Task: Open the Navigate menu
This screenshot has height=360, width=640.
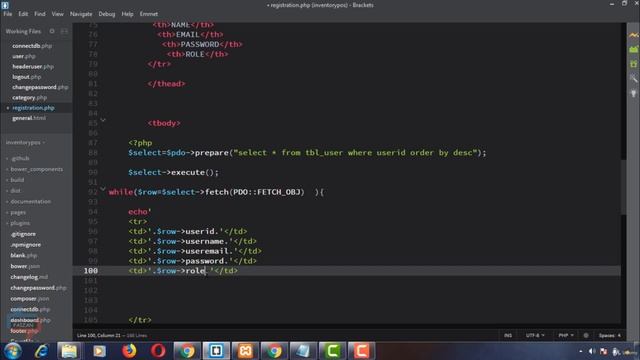Action: point(81,14)
